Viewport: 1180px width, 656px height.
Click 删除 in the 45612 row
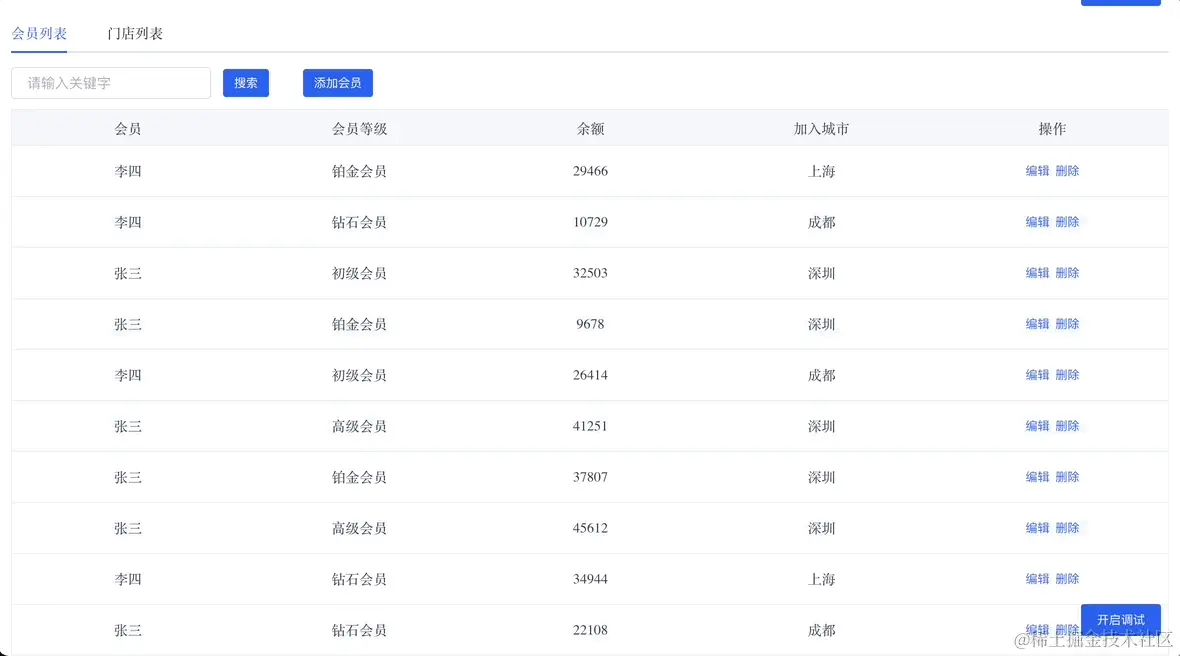tap(1067, 528)
